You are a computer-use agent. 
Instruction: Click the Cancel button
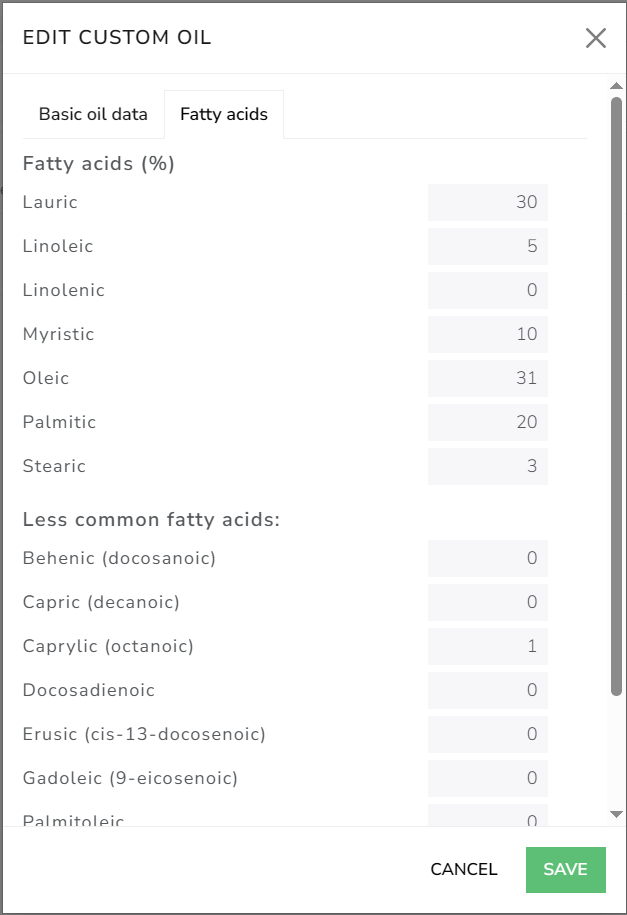point(463,869)
